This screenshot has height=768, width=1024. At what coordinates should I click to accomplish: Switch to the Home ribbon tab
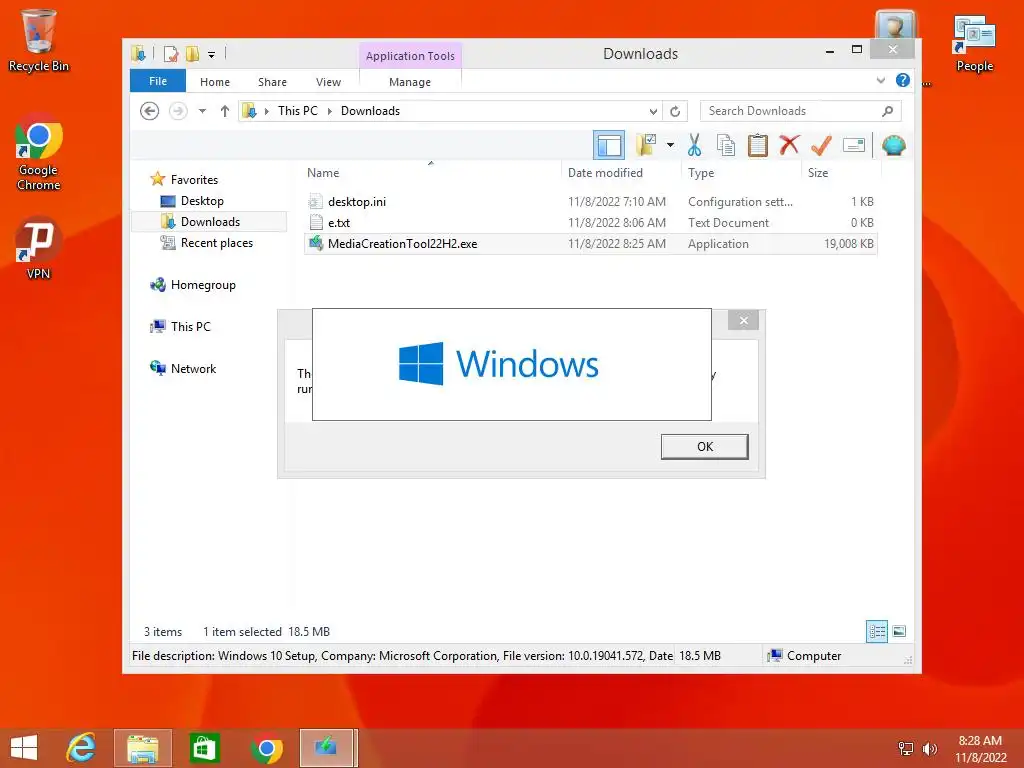(x=215, y=82)
